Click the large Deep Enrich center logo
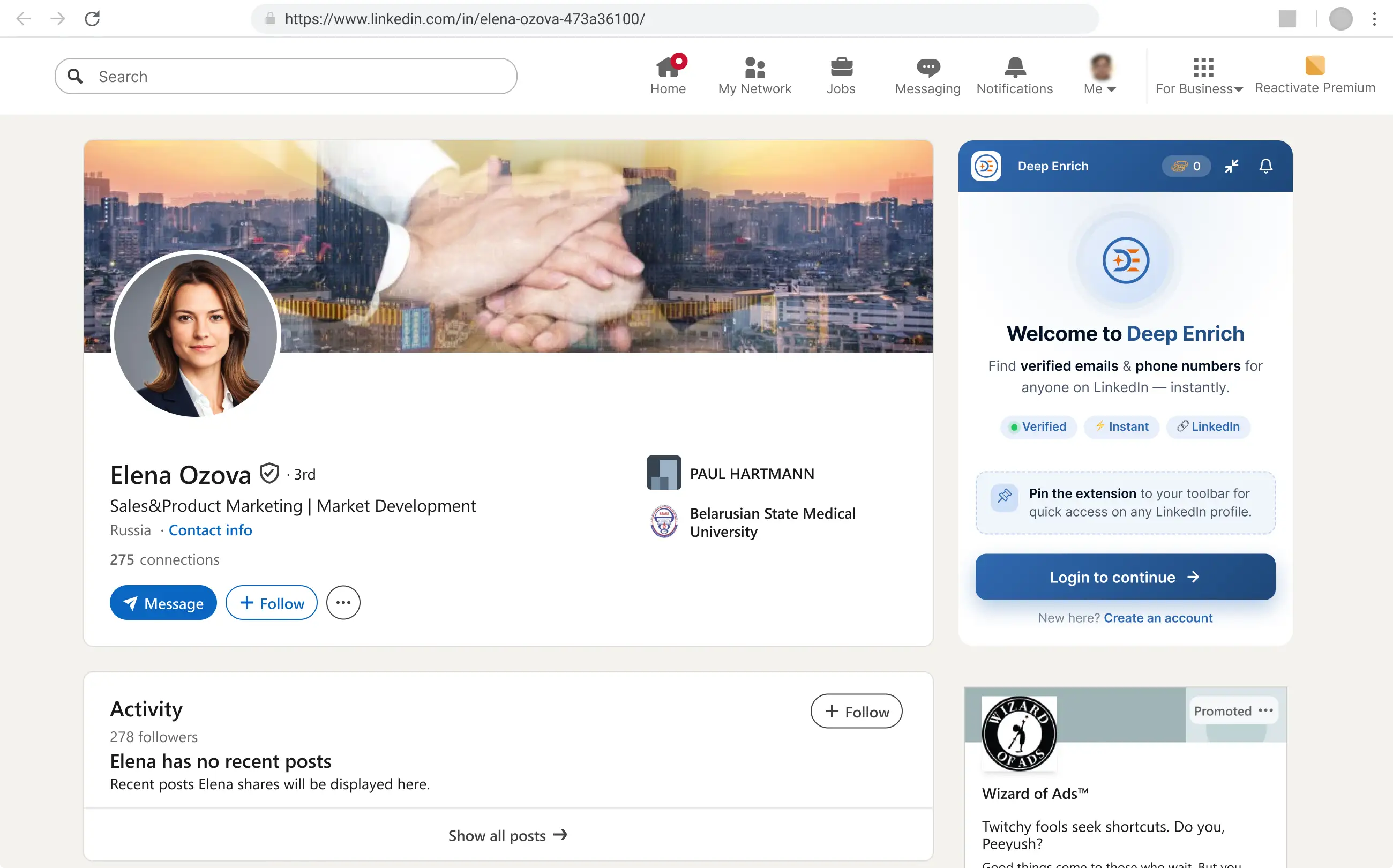Screen dimensions: 1393x868 (x=1126, y=260)
